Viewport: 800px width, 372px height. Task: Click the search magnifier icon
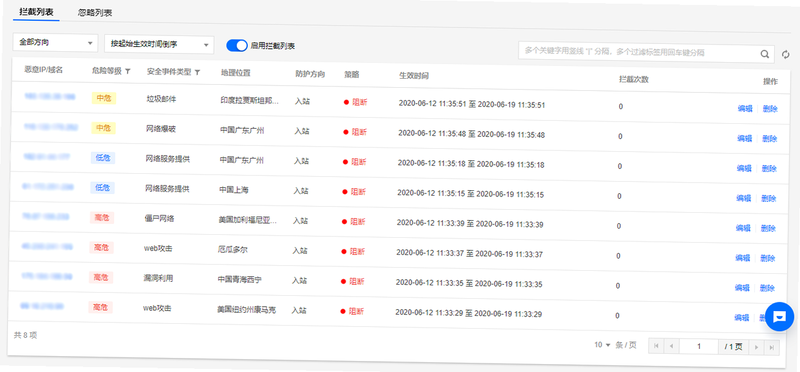[x=764, y=54]
